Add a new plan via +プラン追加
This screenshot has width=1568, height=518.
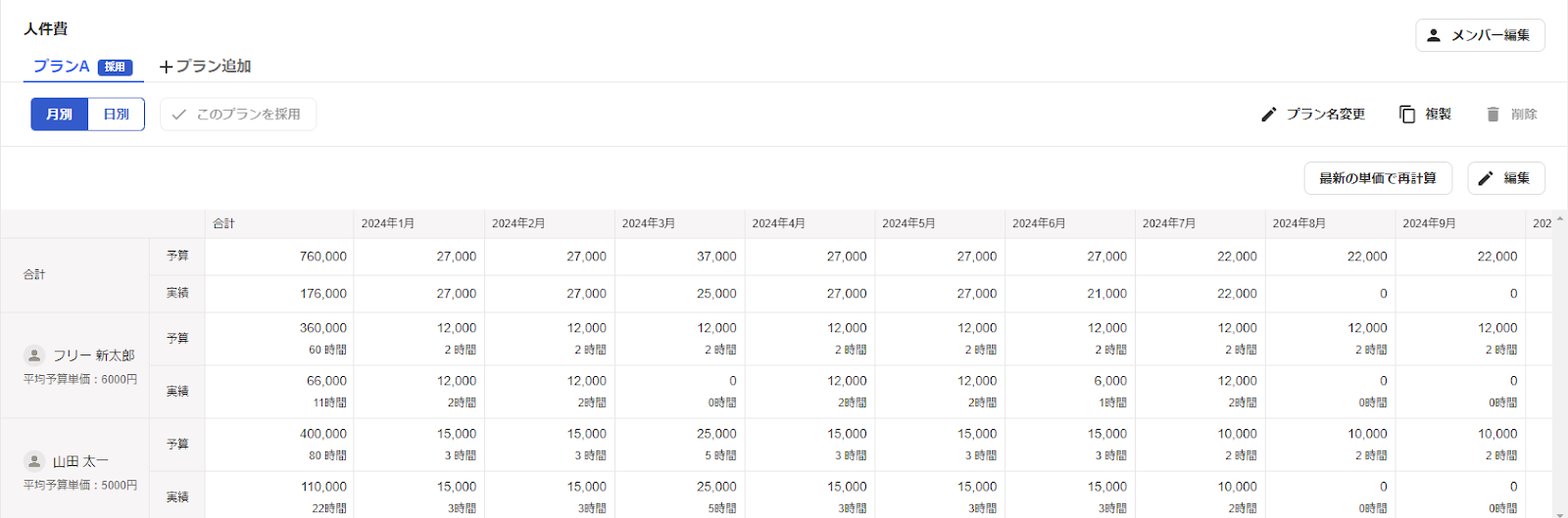pyautogui.click(x=206, y=67)
